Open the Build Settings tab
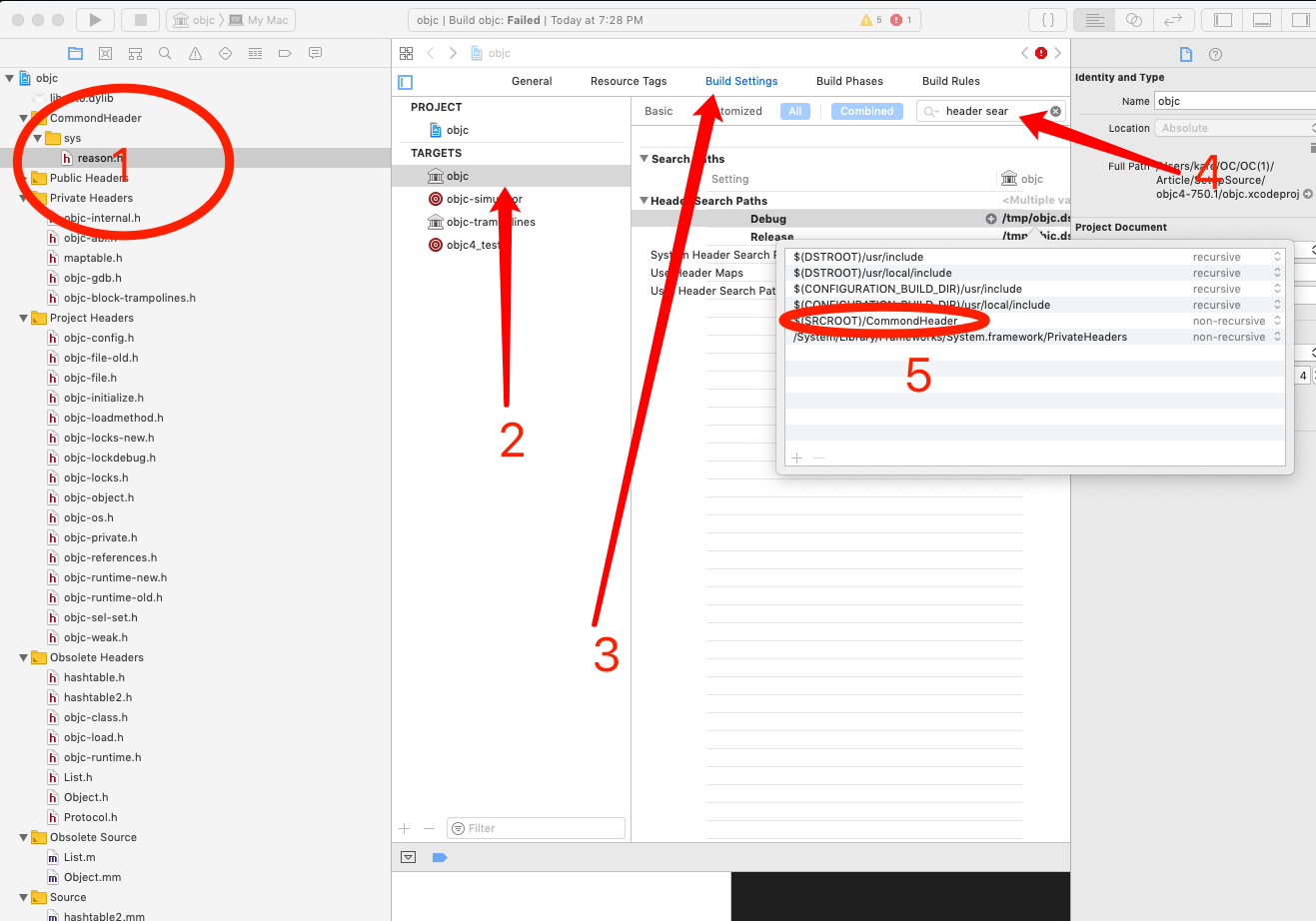The height and width of the screenshot is (921, 1316). click(x=741, y=81)
